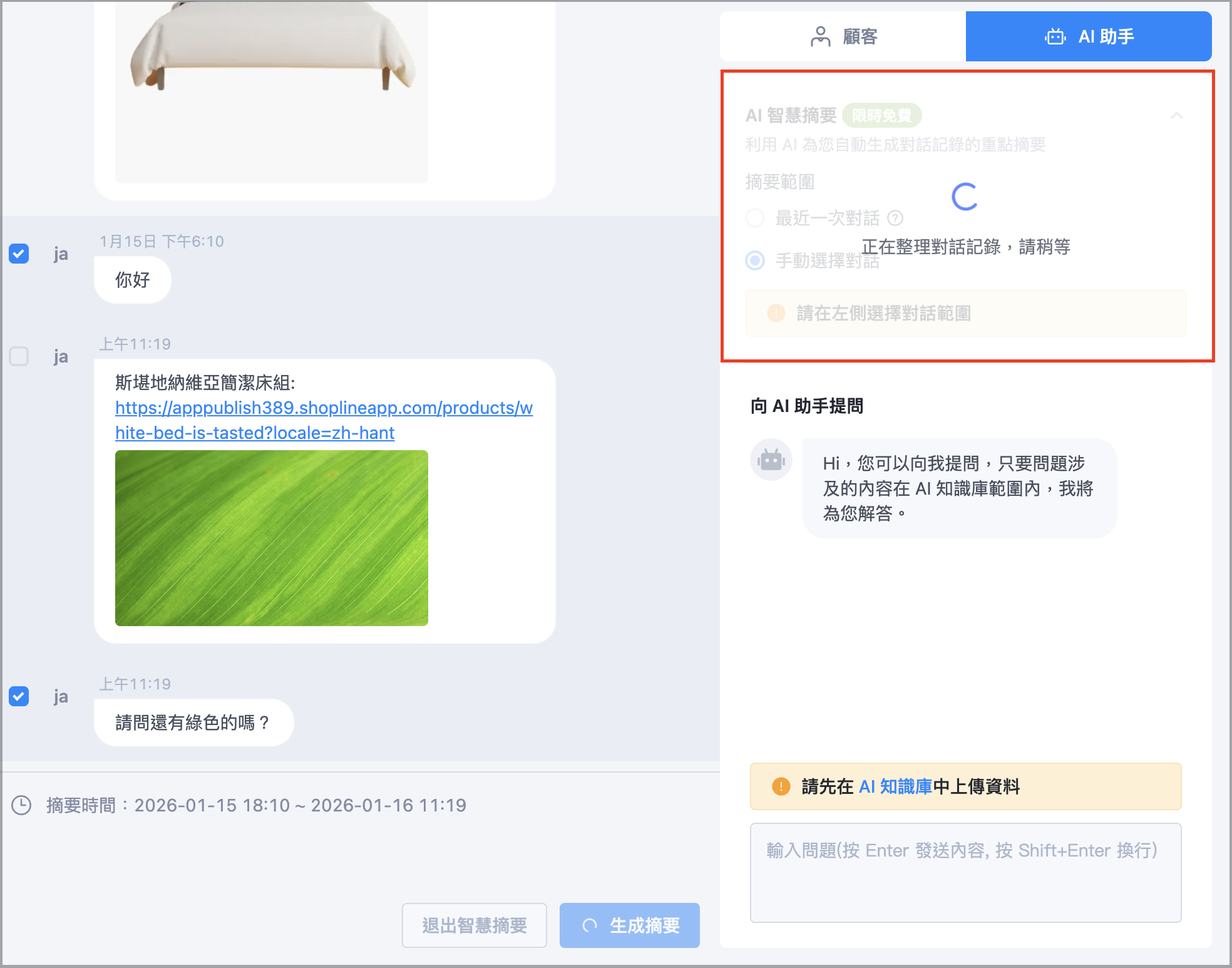Screen dimensions: 1232x968
Task: Uncheck the 請問還有綠色的嗎 message checkbox
Action: click(x=19, y=696)
